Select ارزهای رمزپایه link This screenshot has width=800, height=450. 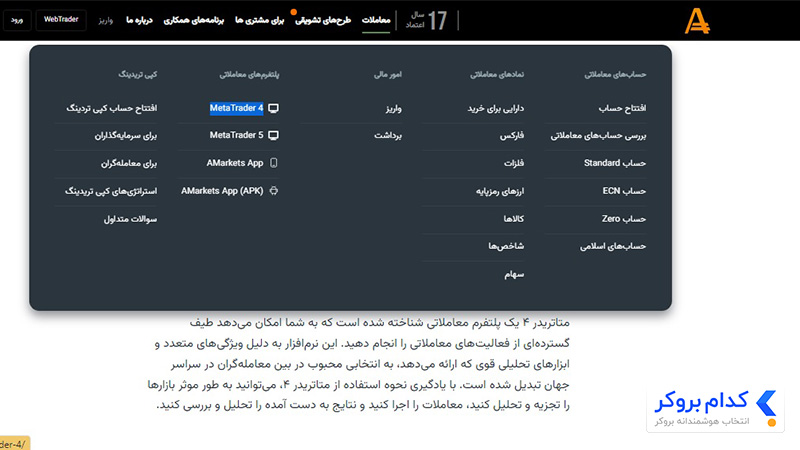500,191
